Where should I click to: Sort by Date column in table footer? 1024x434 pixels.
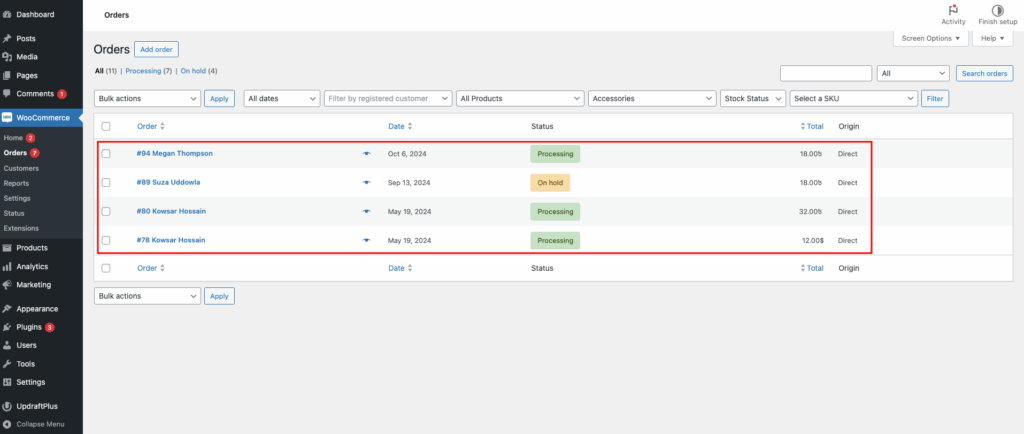[x=400, y=268]
